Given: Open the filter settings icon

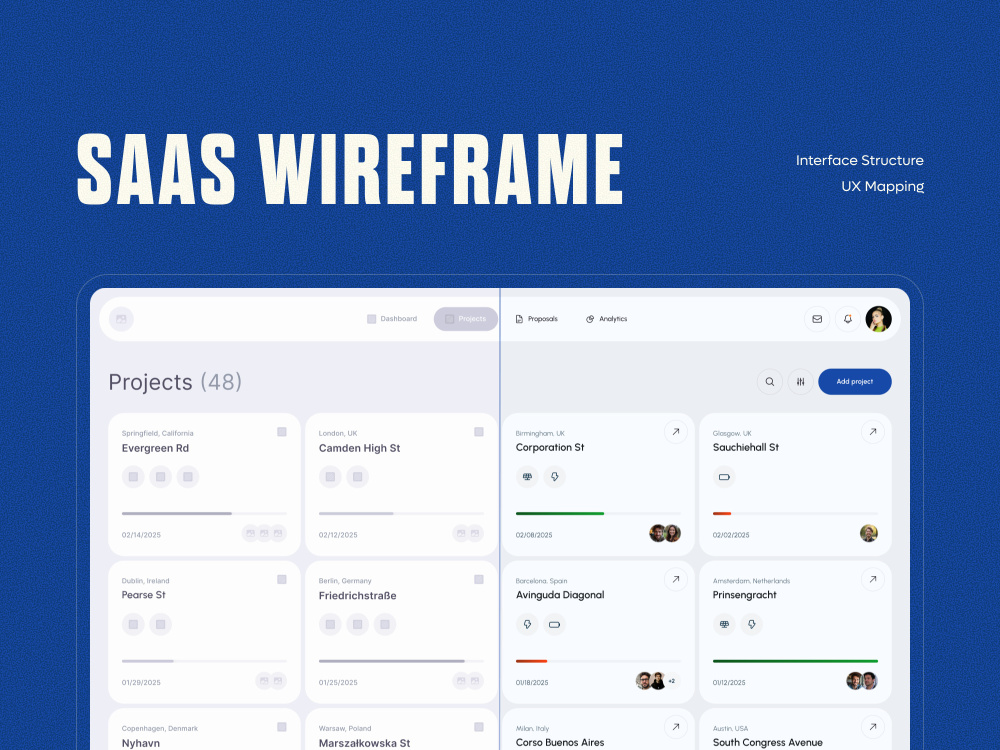Looking at the screenshot, I should 800,381.
